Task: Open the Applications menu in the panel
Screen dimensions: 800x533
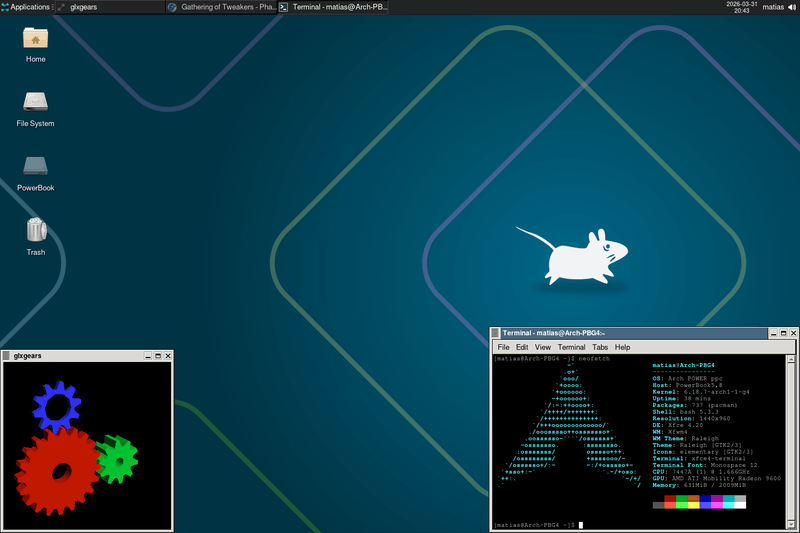Action: [26, 7]
